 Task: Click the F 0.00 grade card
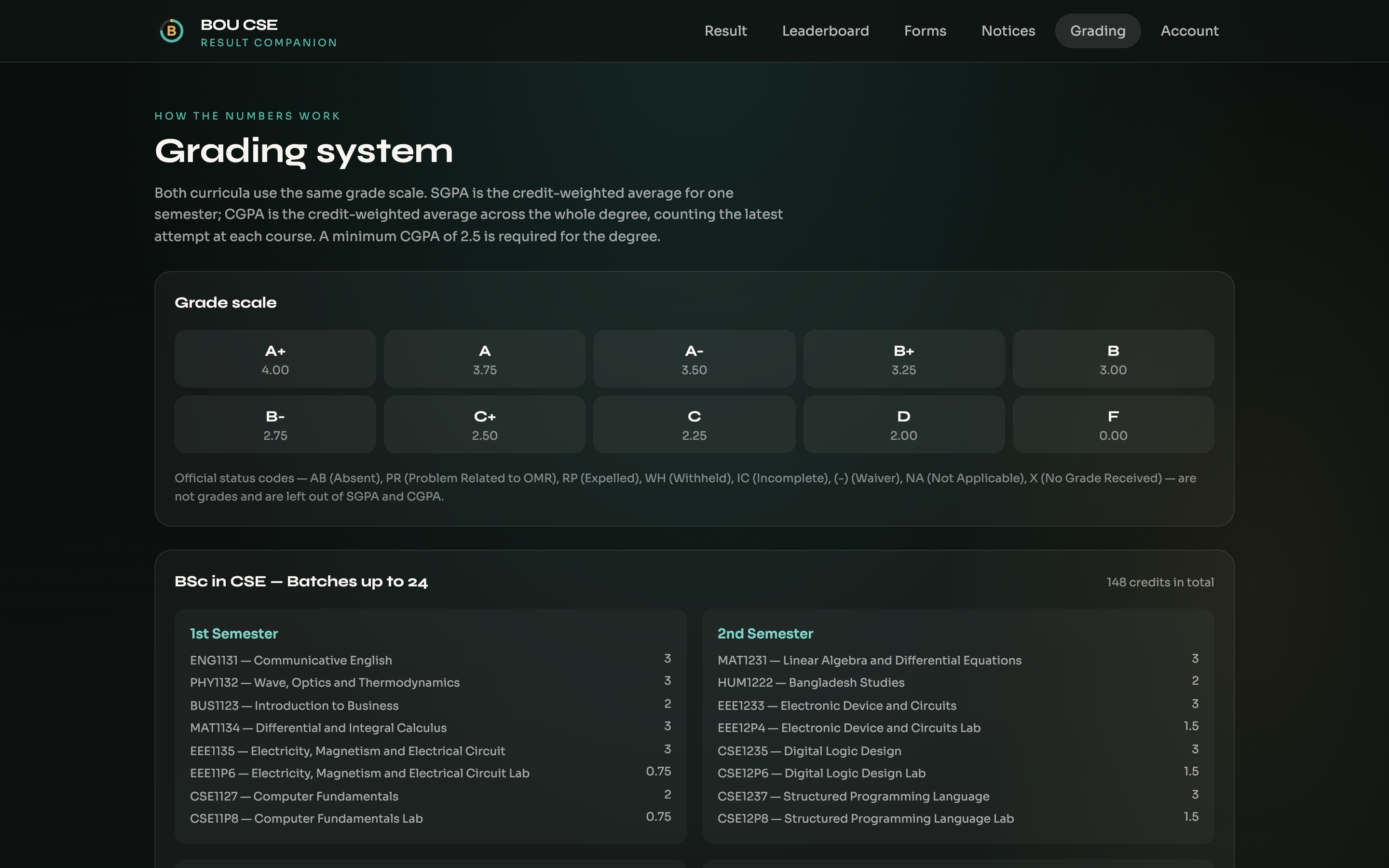pyautogui.click(x=1113, y=424)
